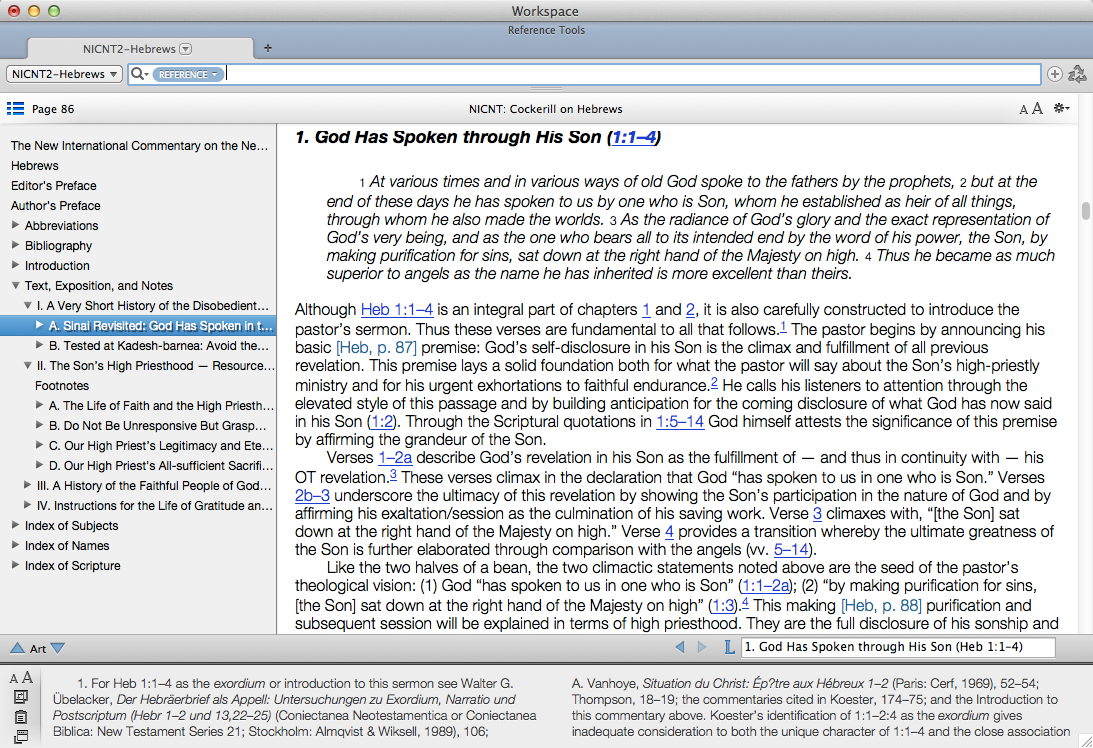Screen dimensions: 1093x748
Task: Open the NICNT2-Hebrews module dropdown
Action: tap(65, 74)
